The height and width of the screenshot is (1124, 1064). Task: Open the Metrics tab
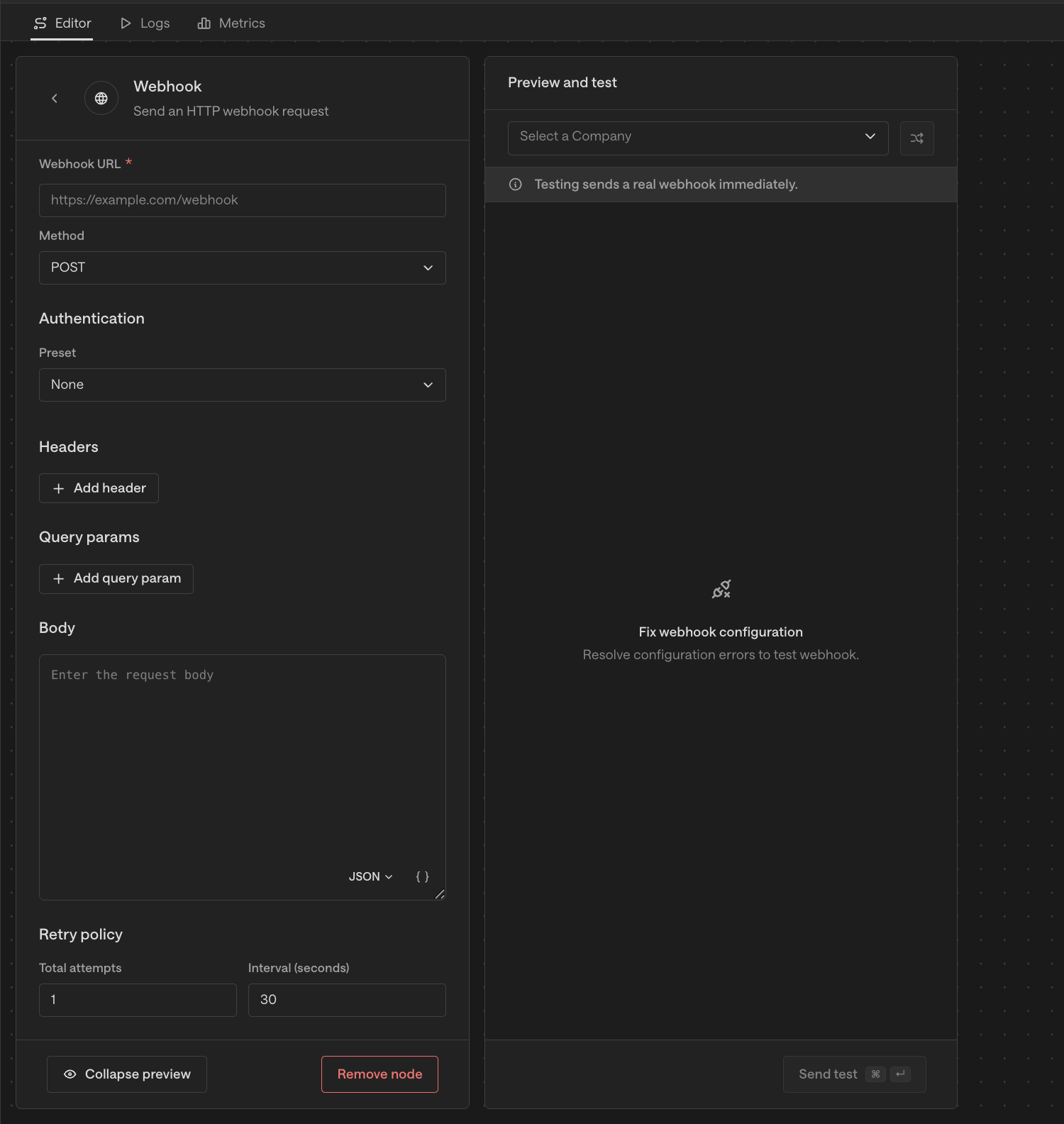(231, 23)
